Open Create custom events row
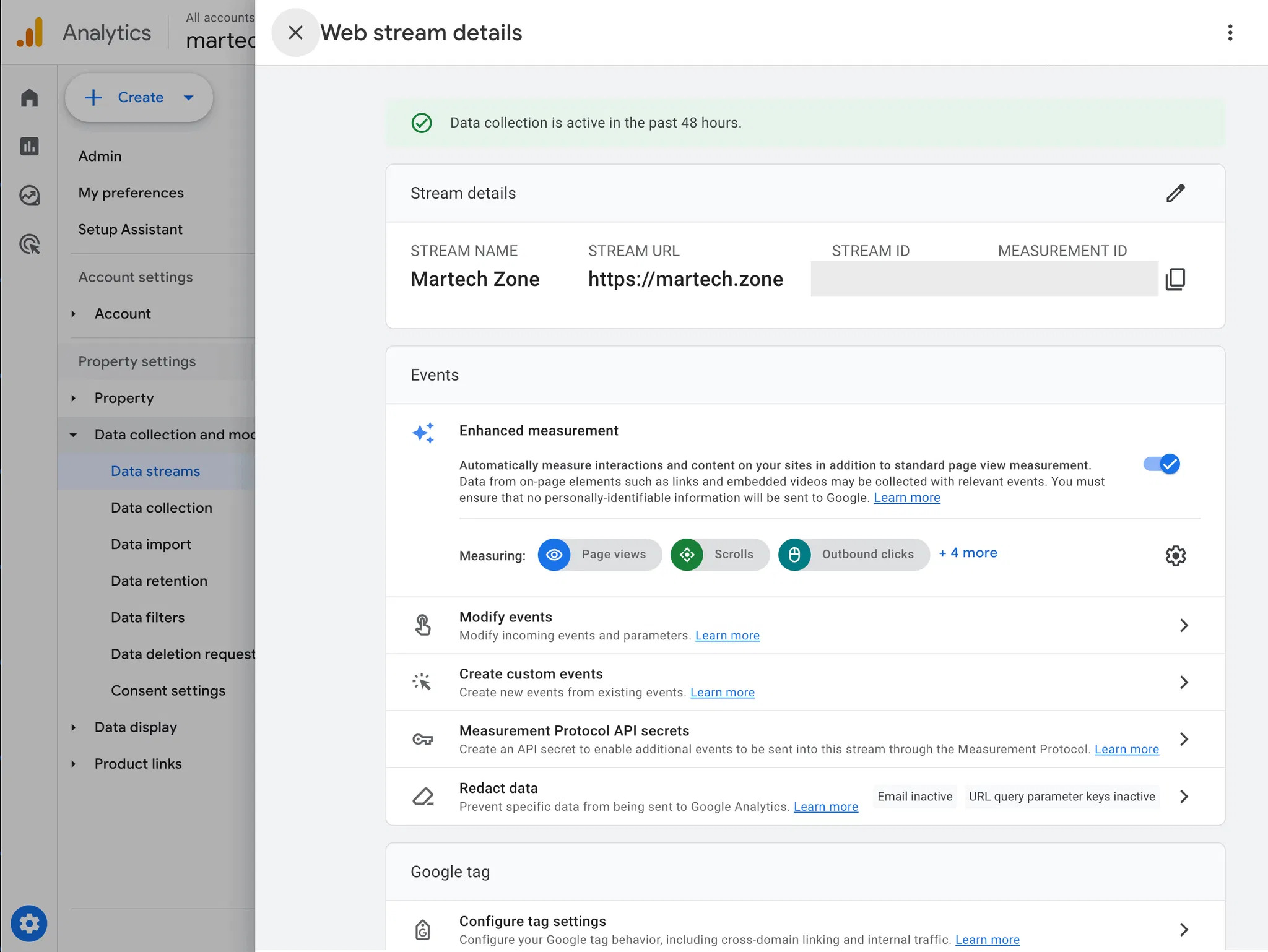The image size is (1268, 952). coord(805,682)
